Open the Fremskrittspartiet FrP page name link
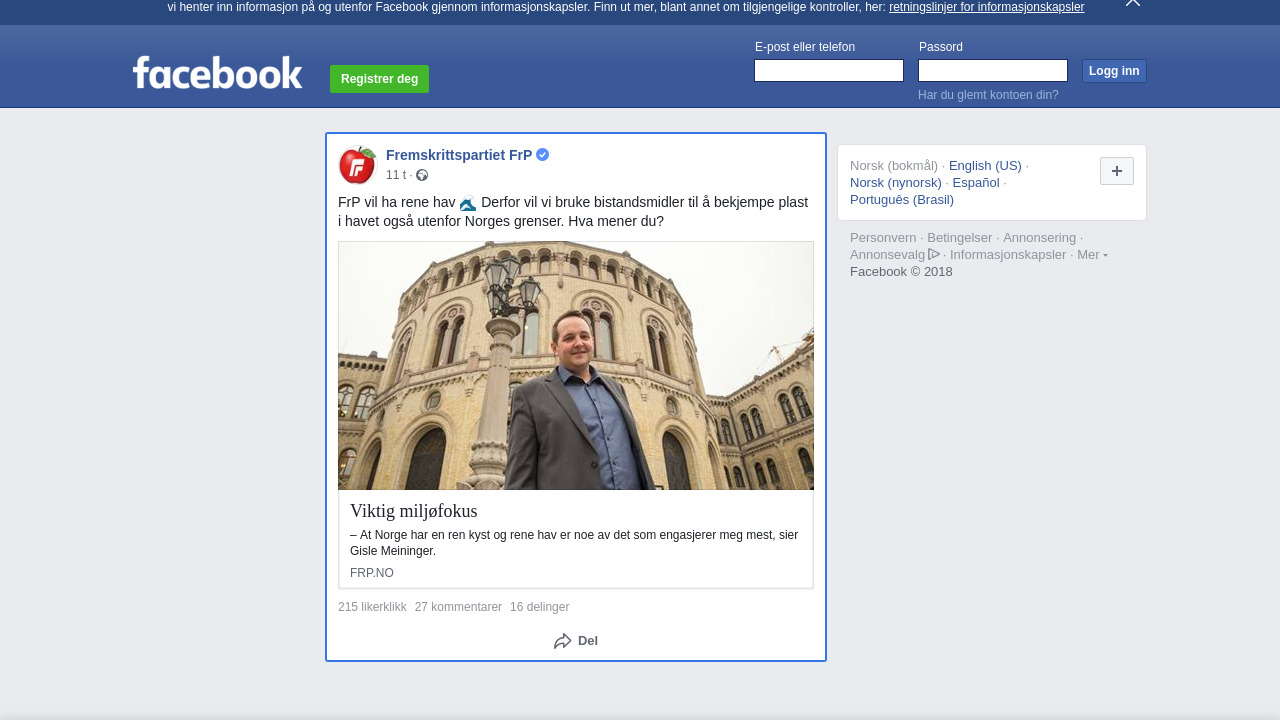Viewport: 1280px width, 720px height. point(459,155)
